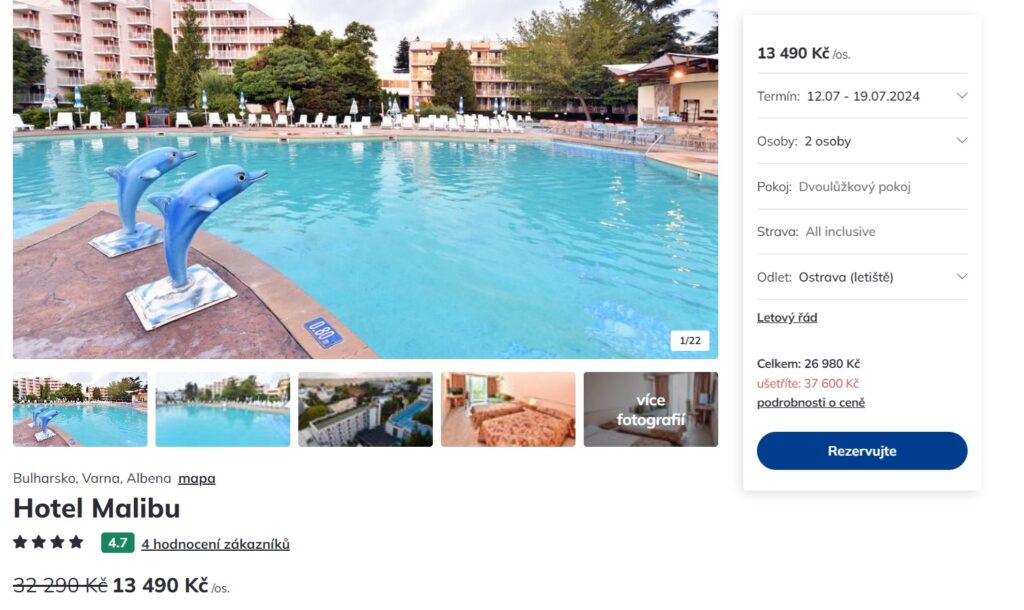Expand the Odlet departure airport dropdown
The width and height of the screenshot is (1024, 610).
(x=862, y=277)
